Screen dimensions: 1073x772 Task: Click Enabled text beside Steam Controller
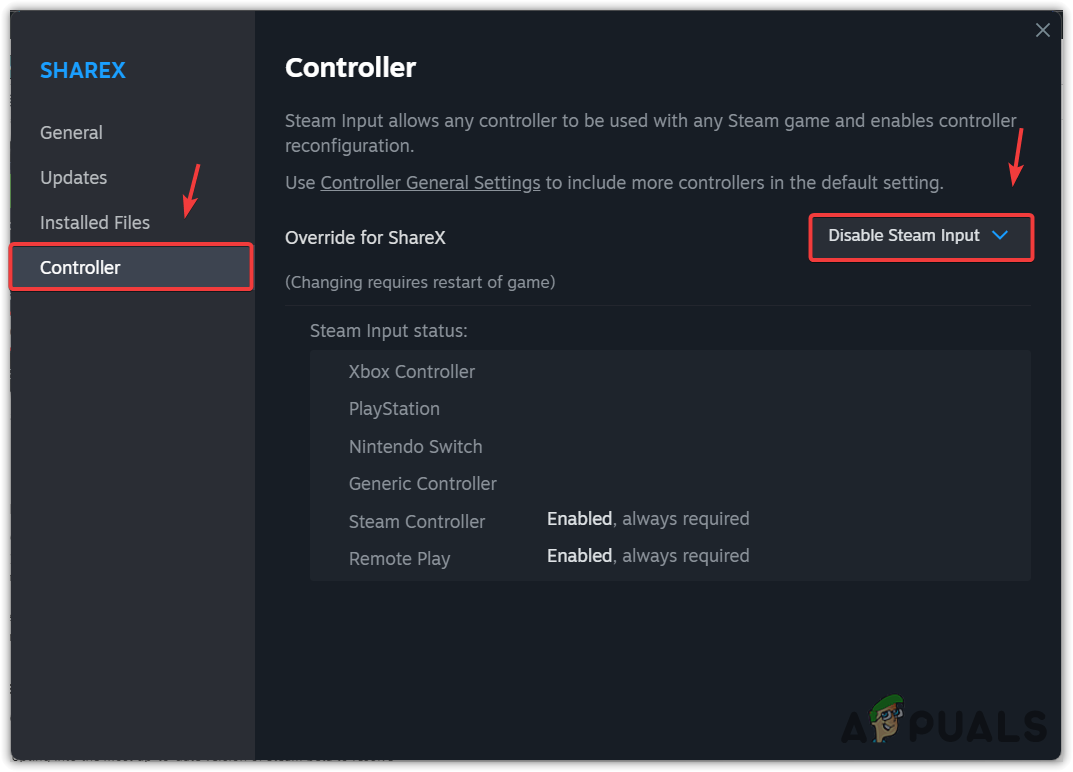pyautogui.click(x=579, y=519)
